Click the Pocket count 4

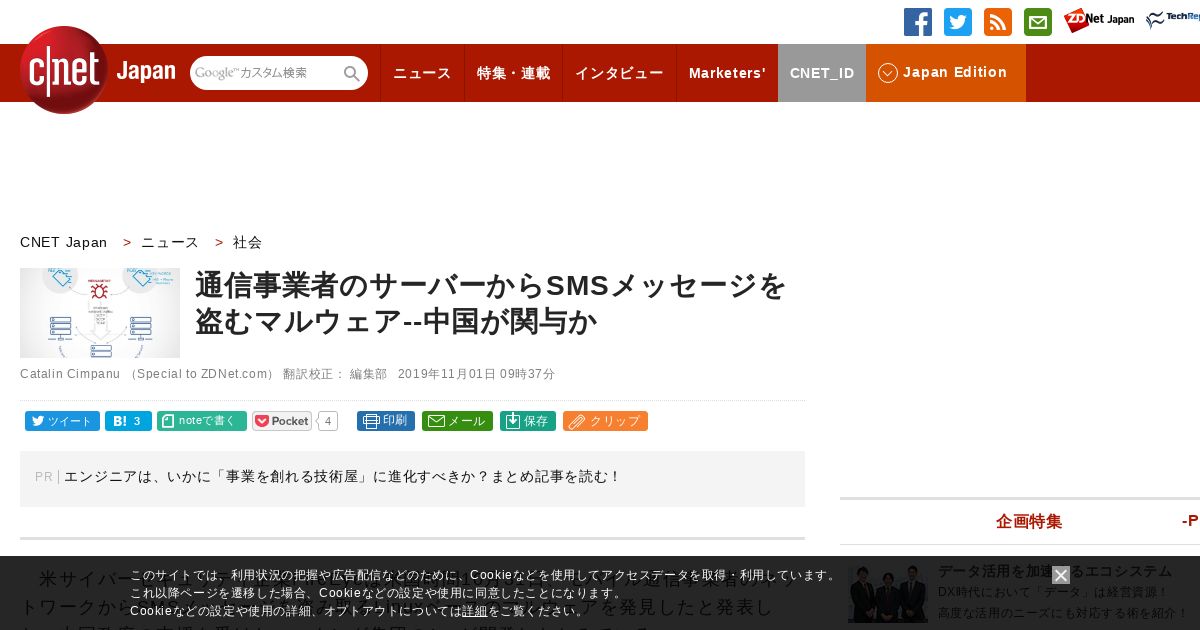click(328, 421)
